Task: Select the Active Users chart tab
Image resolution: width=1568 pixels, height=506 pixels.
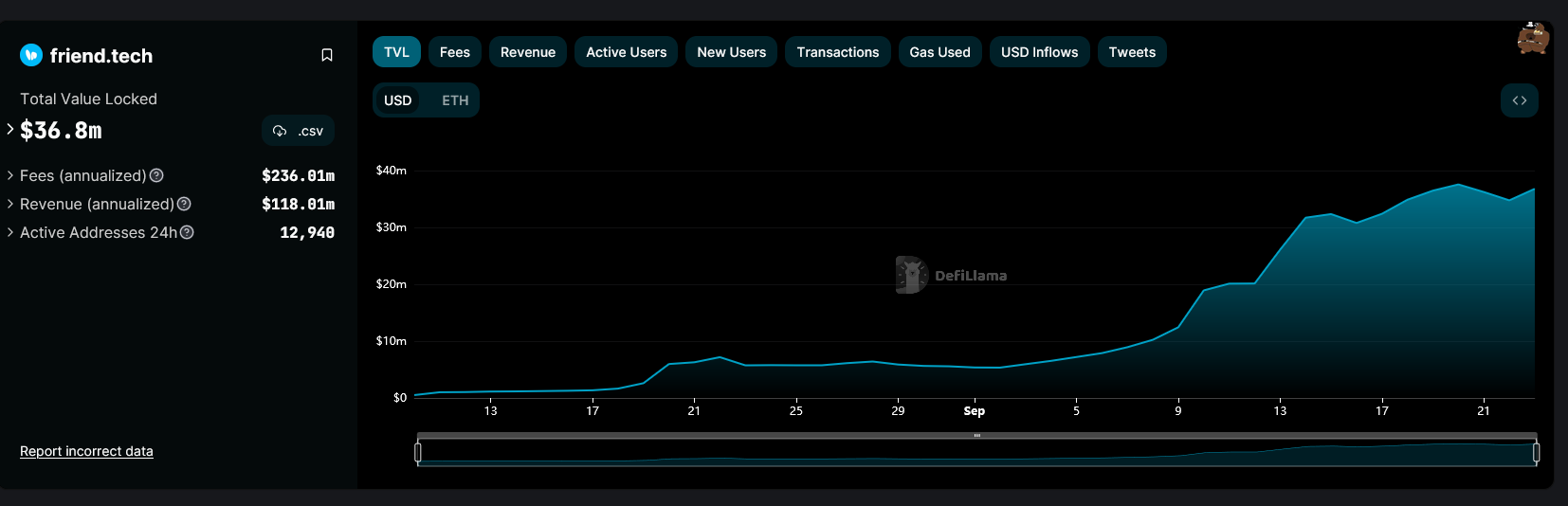Action: (x=626, y=52)
